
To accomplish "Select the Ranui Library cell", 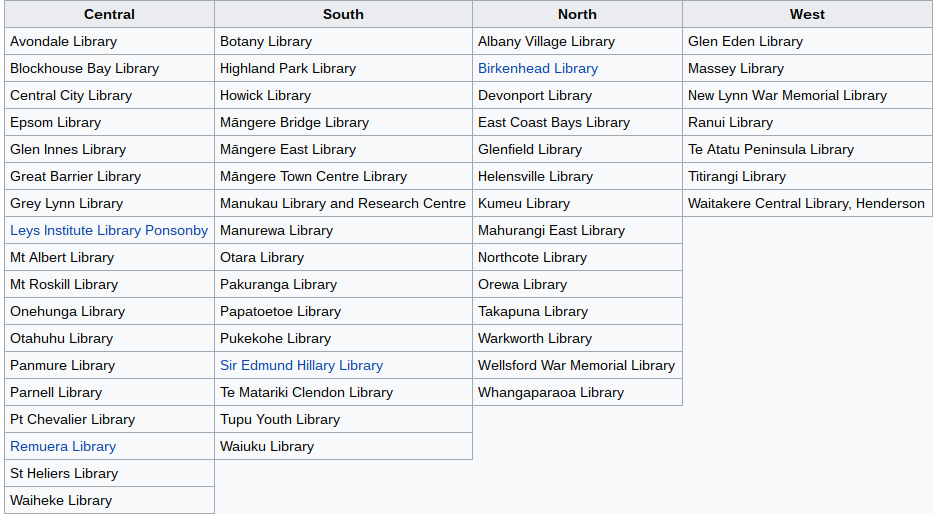I will point(807,122).
